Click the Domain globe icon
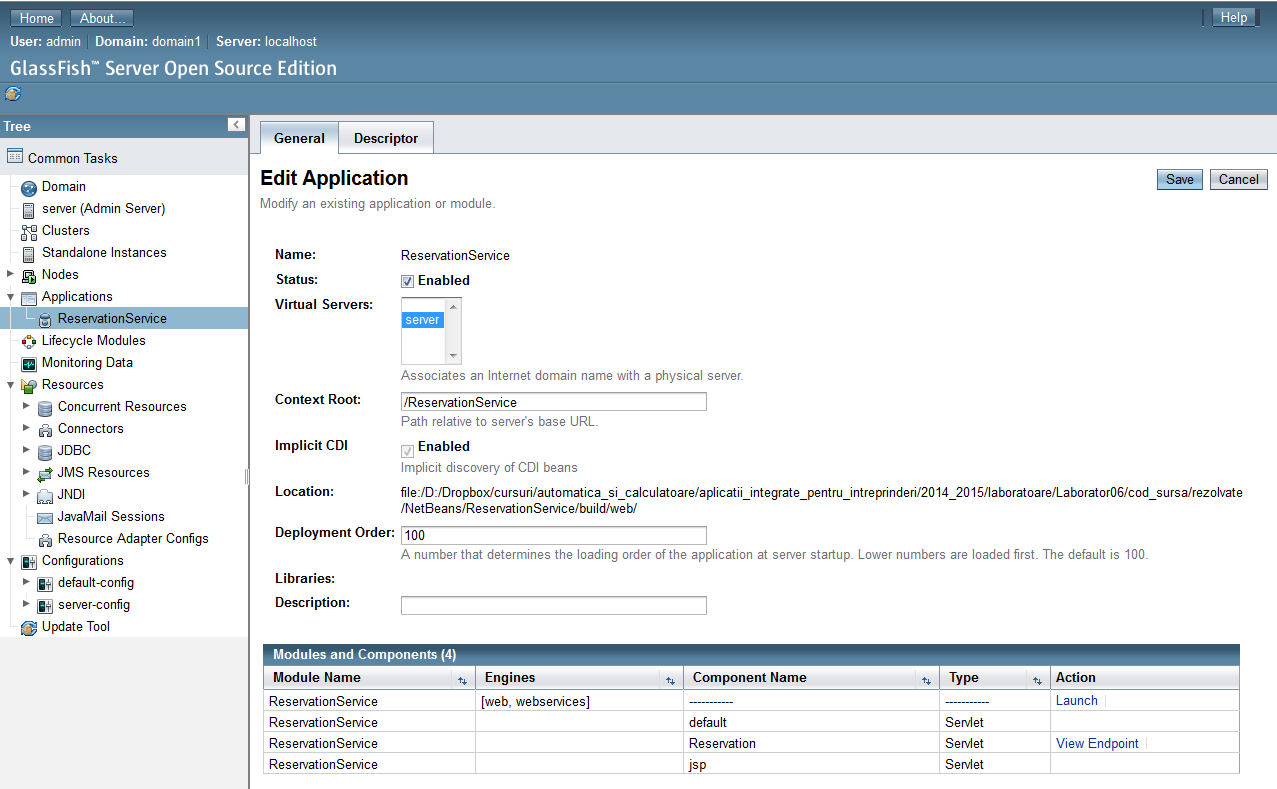This screenshot has height=789, width=1277. [x=29, y=187]
